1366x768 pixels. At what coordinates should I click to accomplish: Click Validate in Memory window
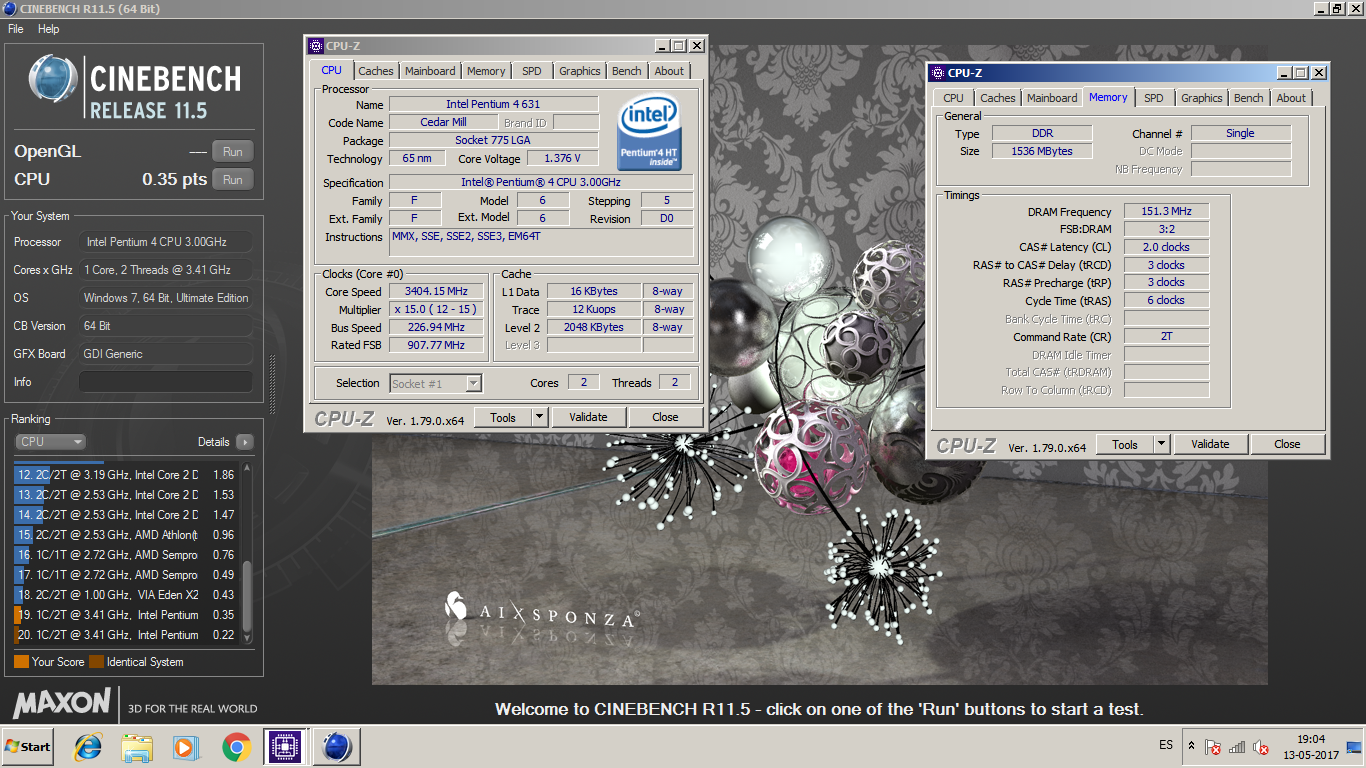tap(1210, 444)
